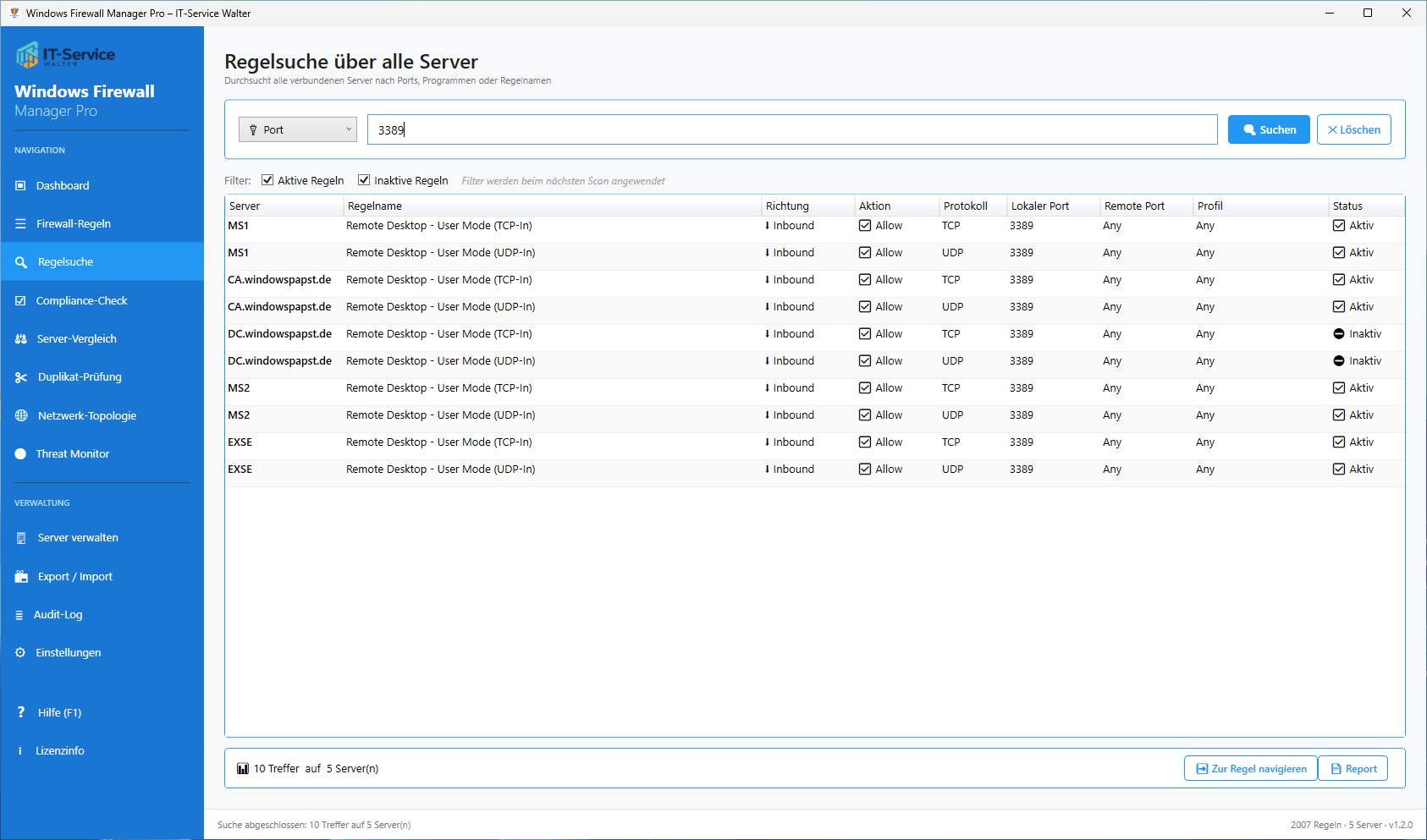Click into the search field containing 3389
This screenshot has height=840, width=1427.
coord(791,129)
